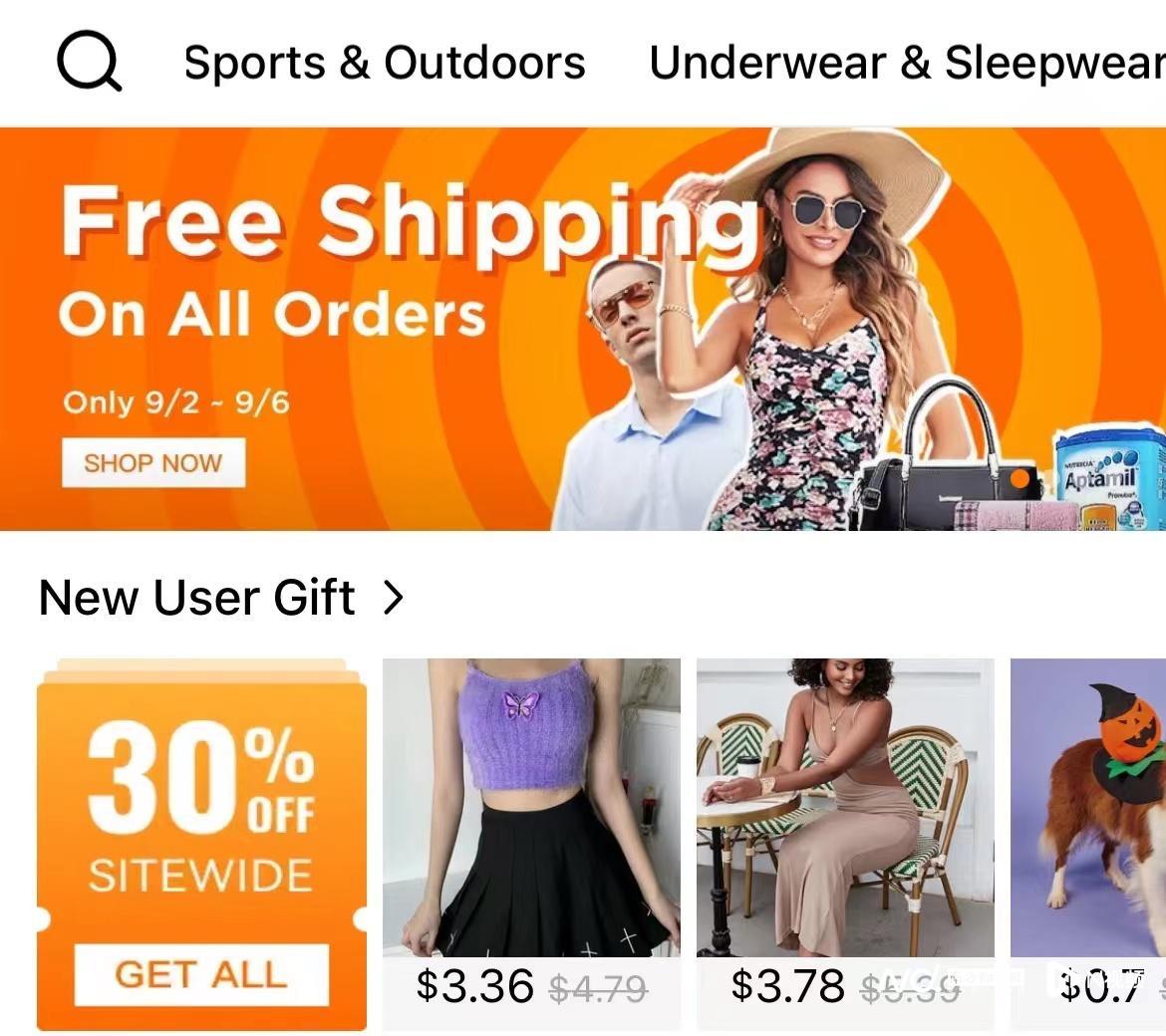Tap the Aptamil product in banner

[1109, 476]
